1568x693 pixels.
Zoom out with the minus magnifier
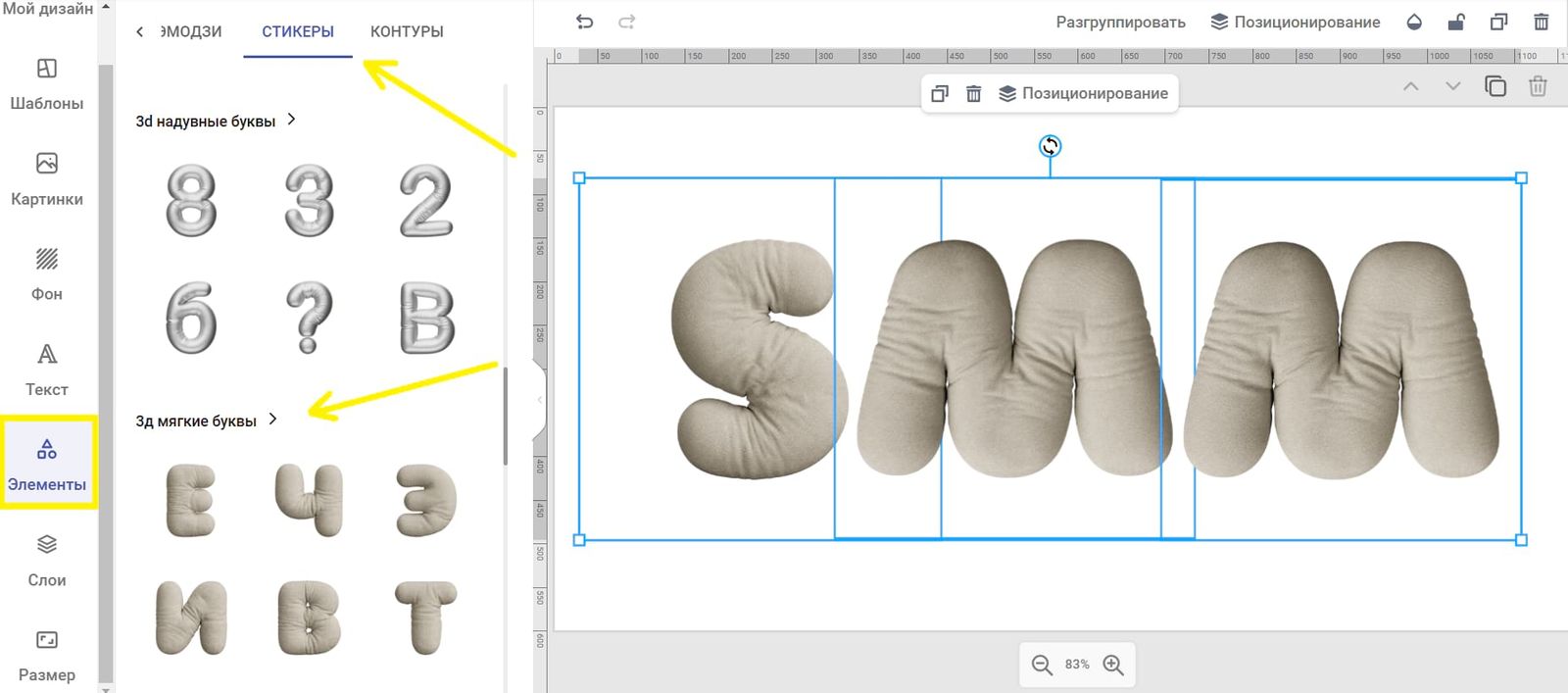click(x=1042, y=665)
